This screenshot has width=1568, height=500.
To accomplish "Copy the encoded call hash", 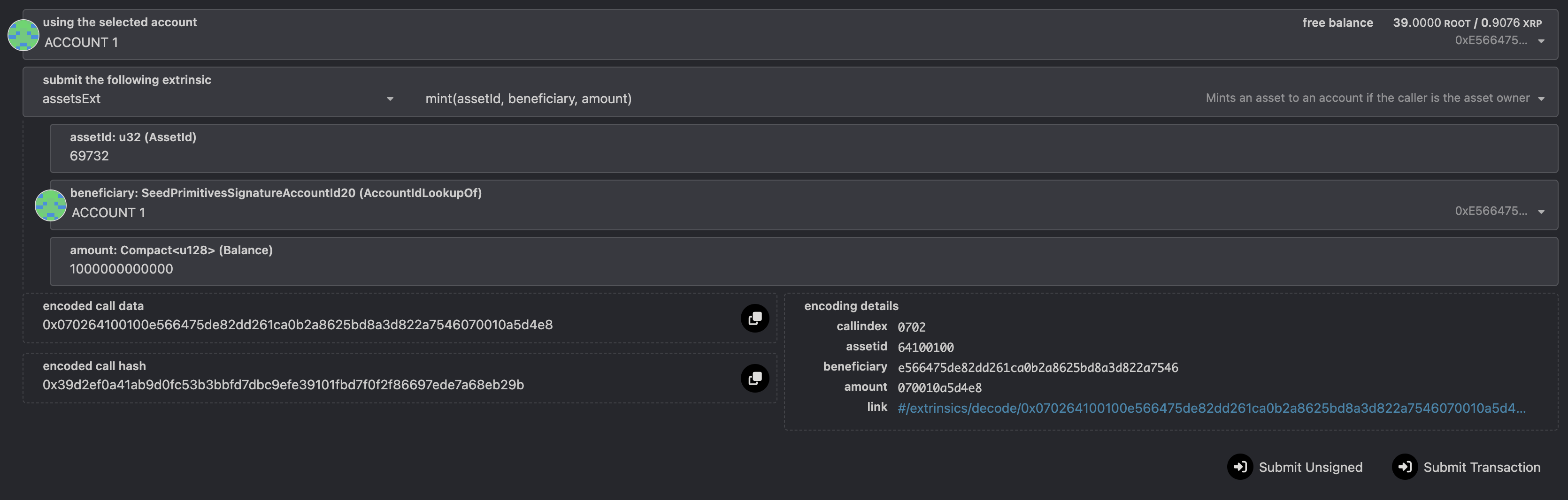I will (754, 379).
